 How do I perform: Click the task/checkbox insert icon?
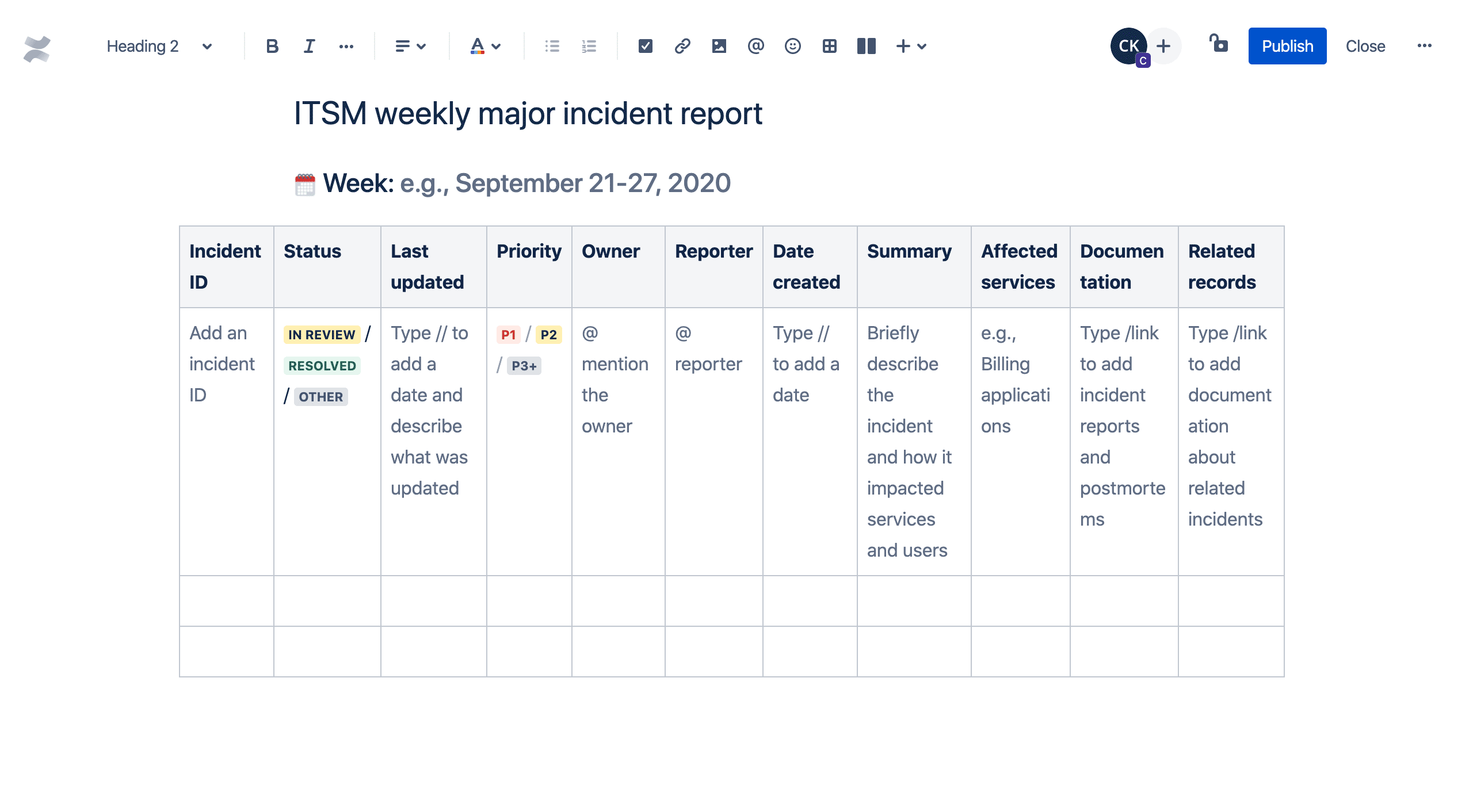pos(645,46)
